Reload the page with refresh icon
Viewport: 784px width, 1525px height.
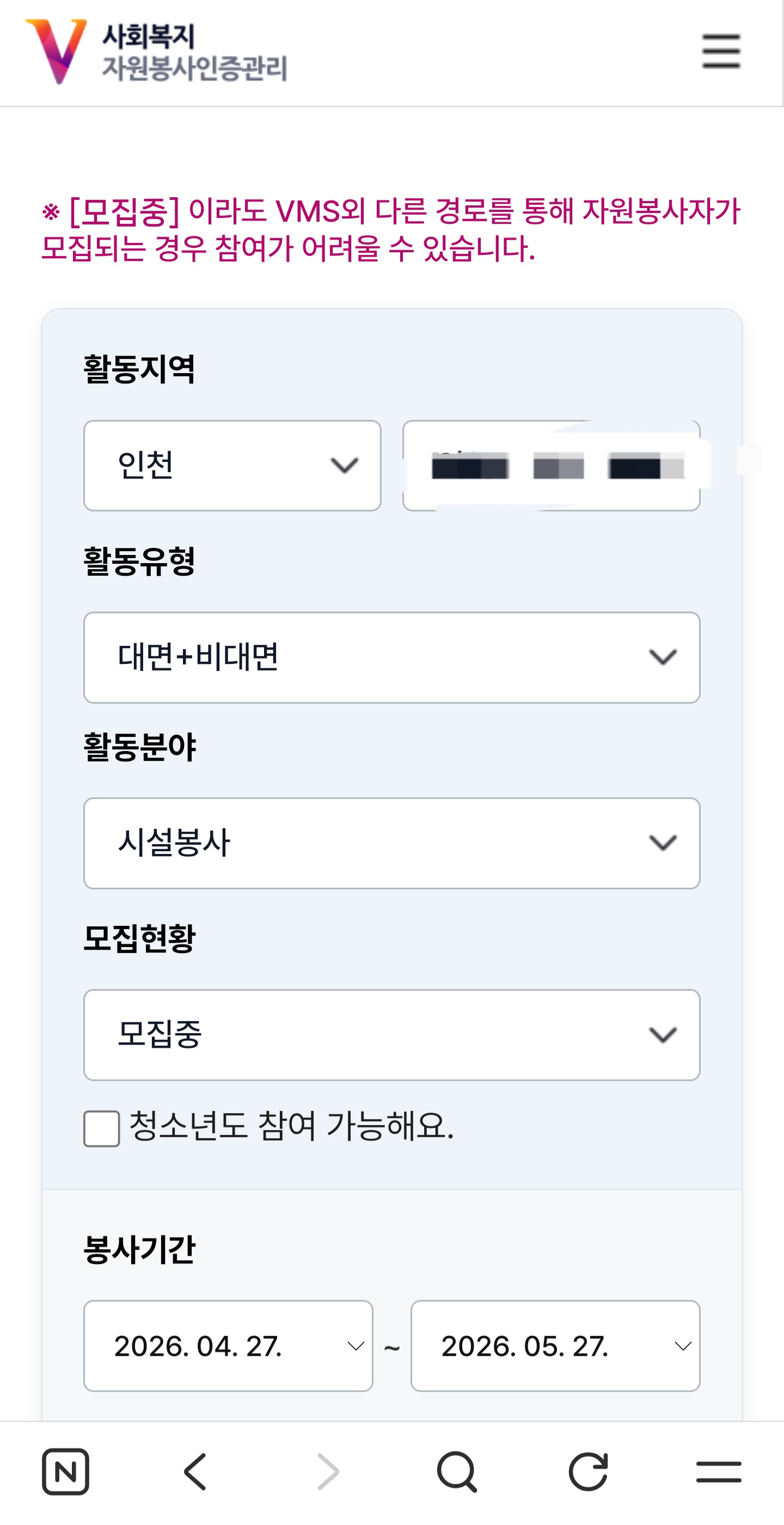tap(588, 1472)
